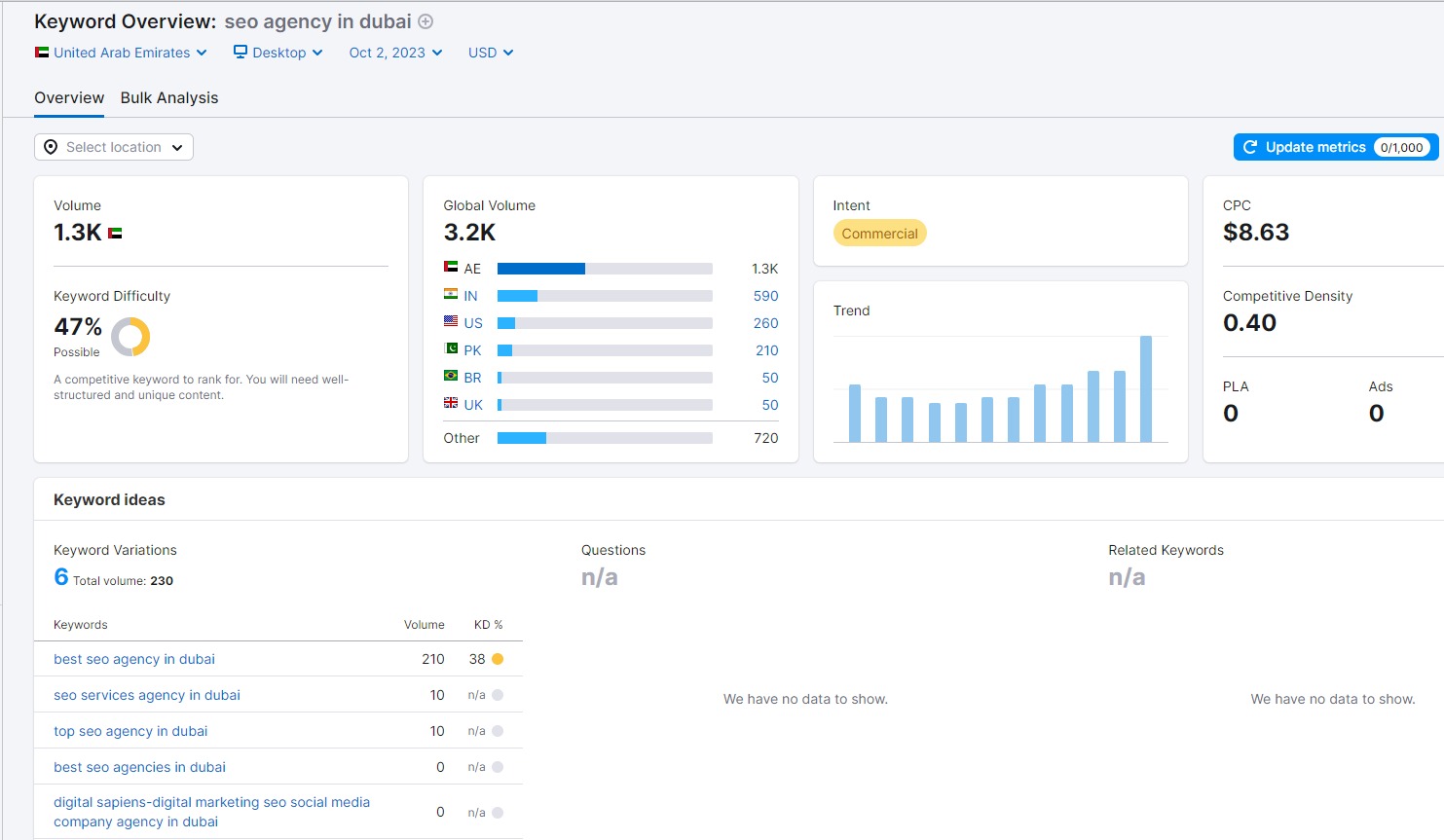The image size is (1444, 840).
Task: Click the plus icon beside keyword title
Action: coord(426,21)
